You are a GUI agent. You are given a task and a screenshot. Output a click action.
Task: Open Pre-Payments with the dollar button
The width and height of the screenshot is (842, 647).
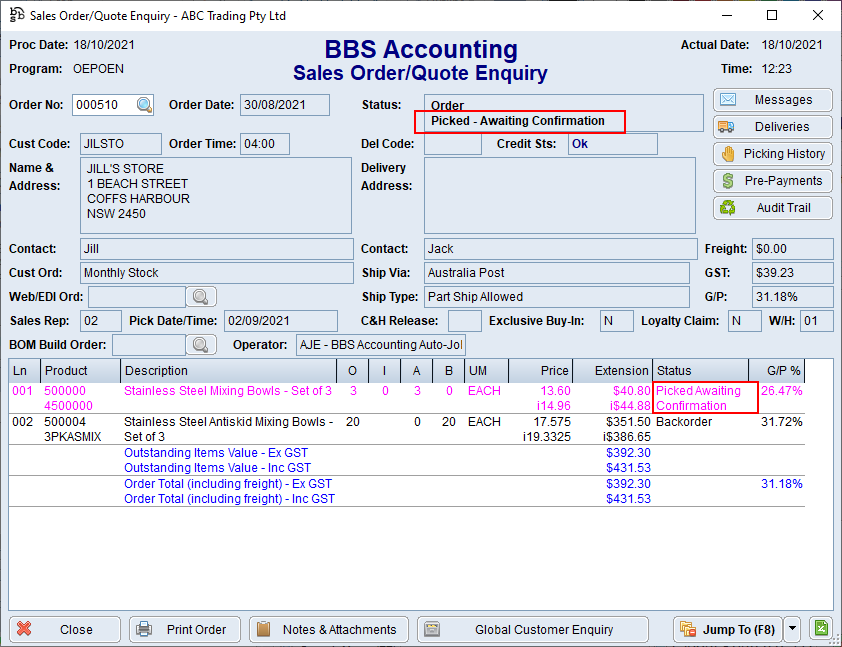coord(773,181)
